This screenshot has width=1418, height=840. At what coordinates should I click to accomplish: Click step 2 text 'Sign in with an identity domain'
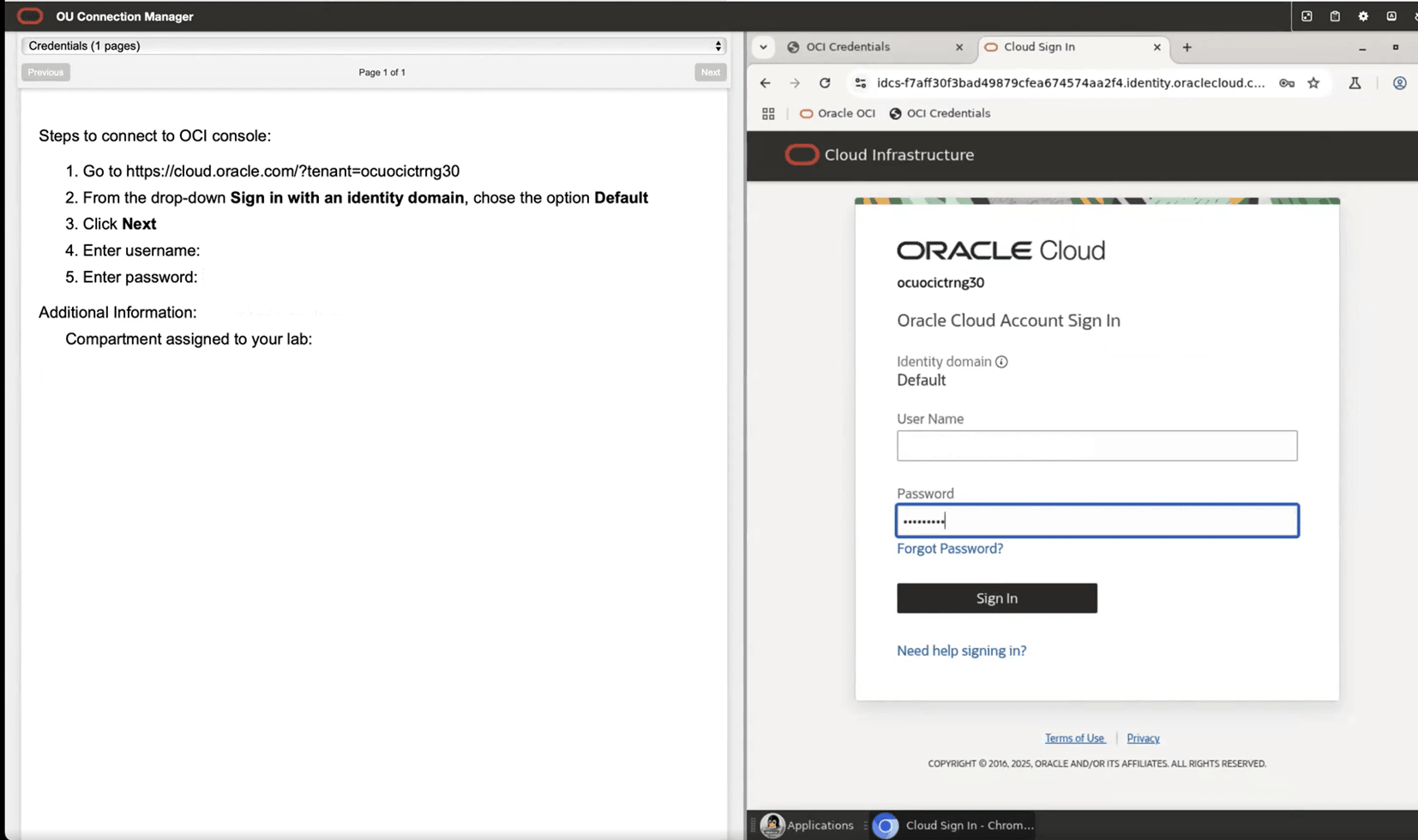pyautogui.click(x=347, y=198)
